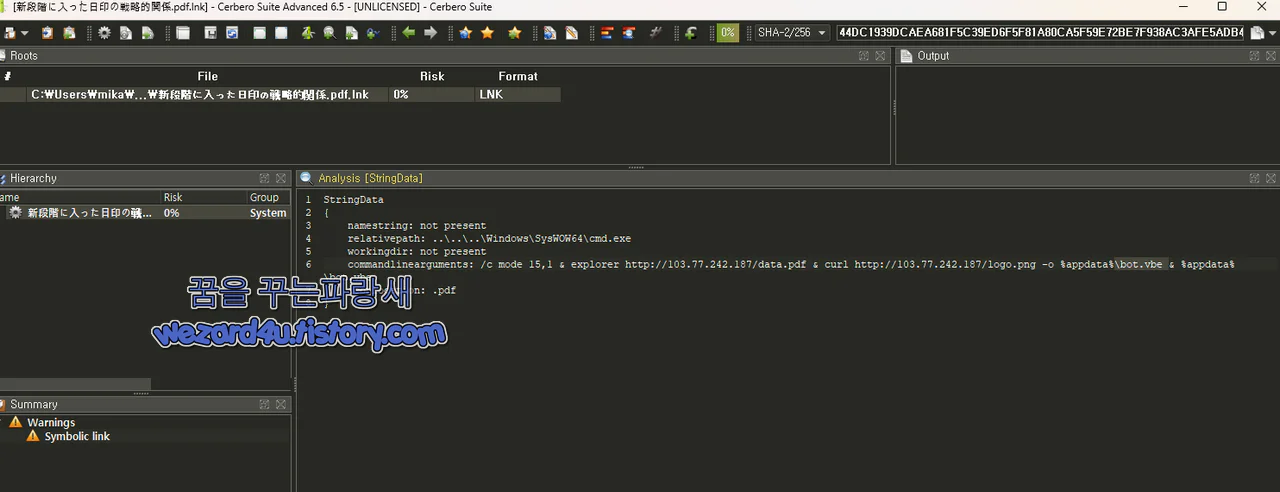Go forward with the gray right arrow
The image size is (1280, 492).
click(431, 33)
